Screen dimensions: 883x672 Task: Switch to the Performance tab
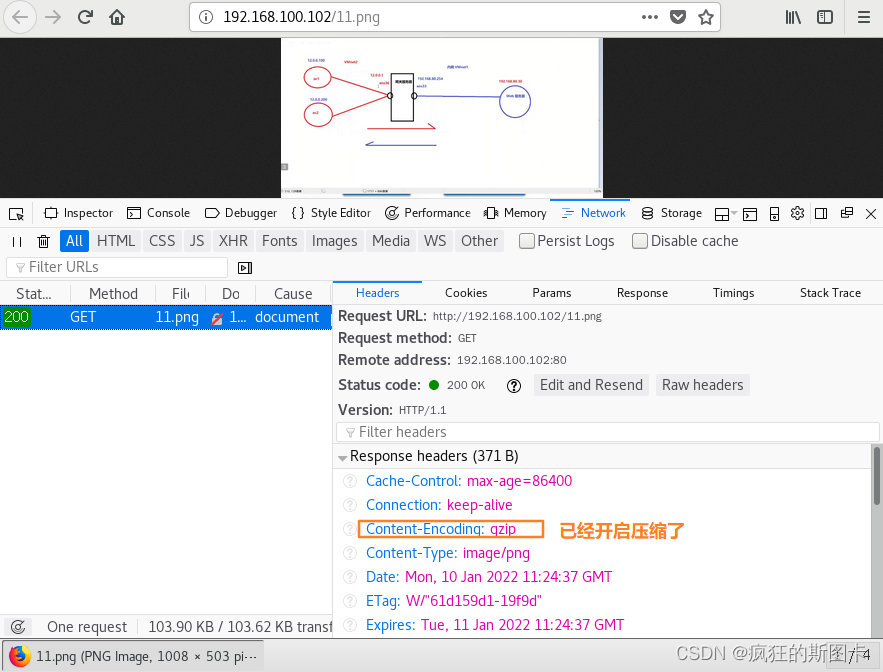click(428, 213)
